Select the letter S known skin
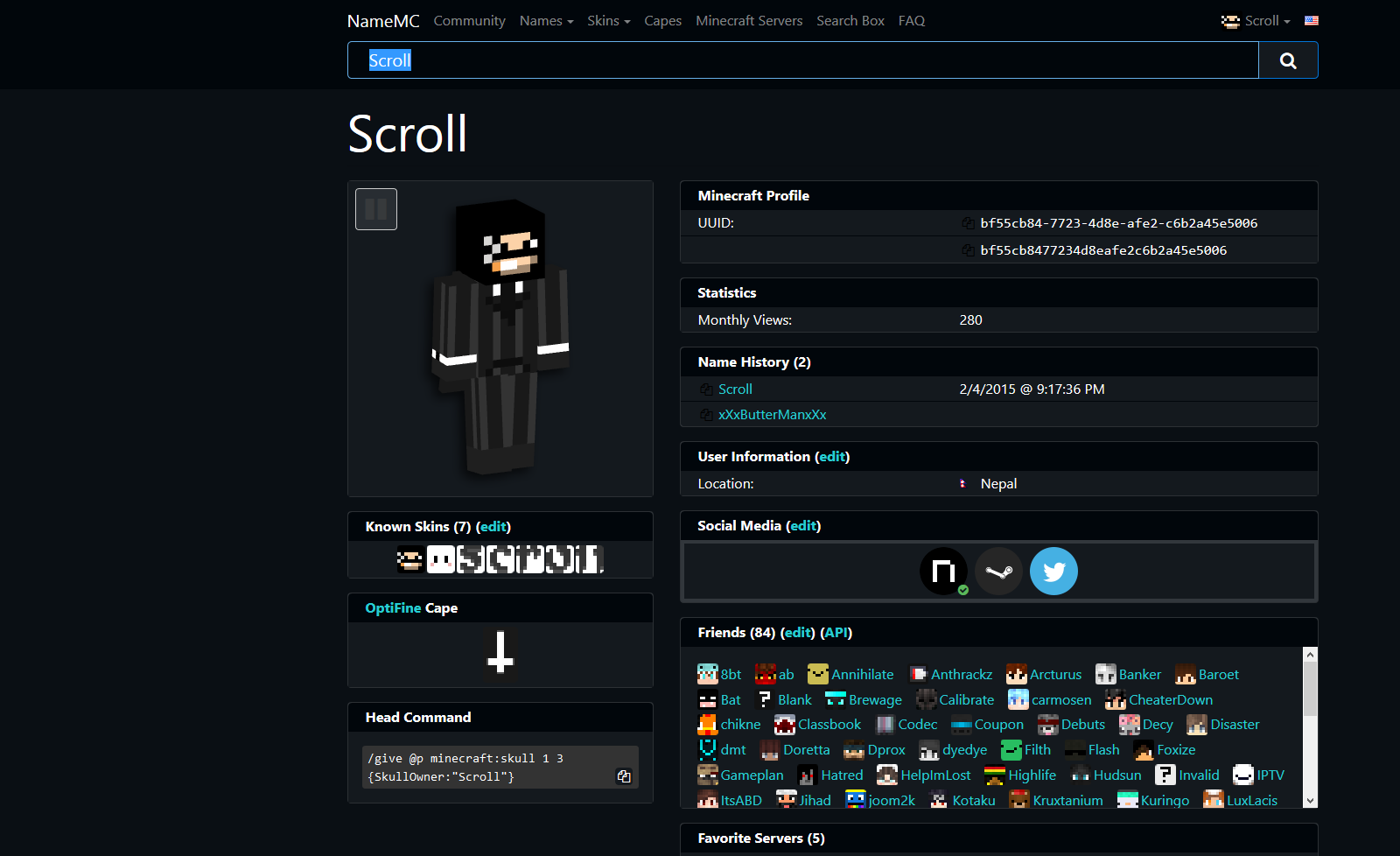 [471, 559]
